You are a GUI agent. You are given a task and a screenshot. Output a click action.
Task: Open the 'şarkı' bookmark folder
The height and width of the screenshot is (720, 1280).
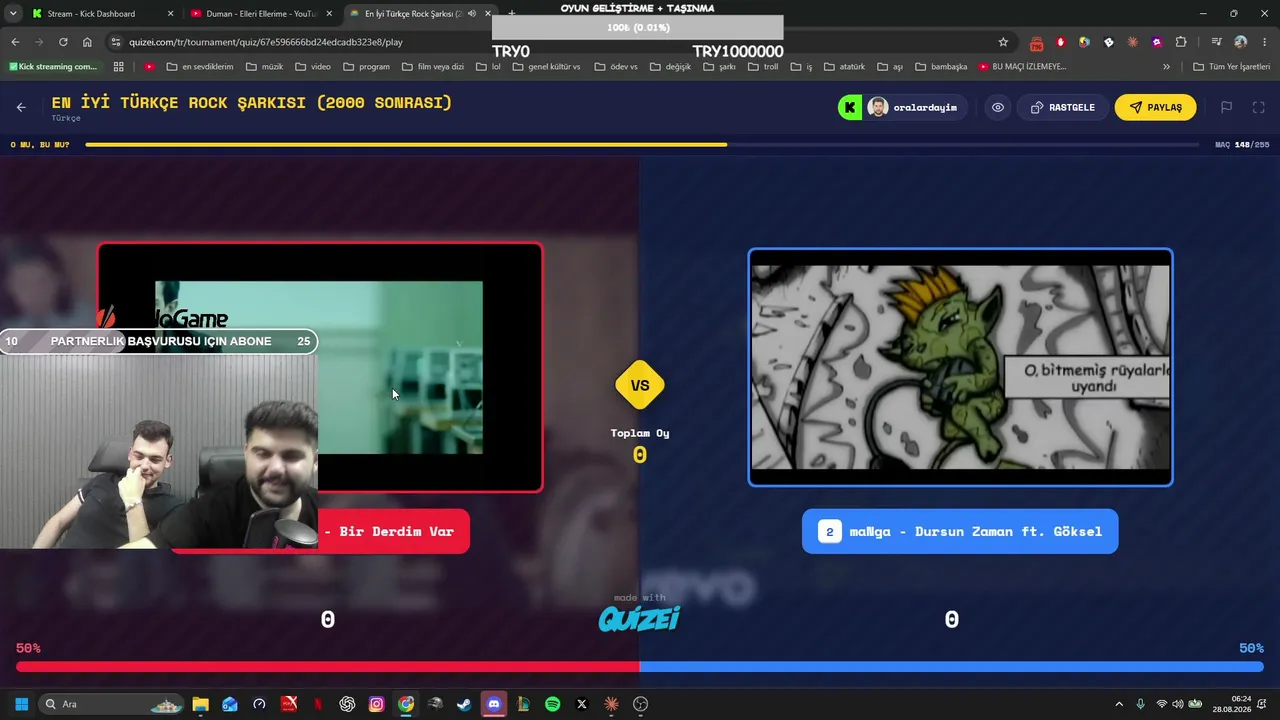coord(720,67)
